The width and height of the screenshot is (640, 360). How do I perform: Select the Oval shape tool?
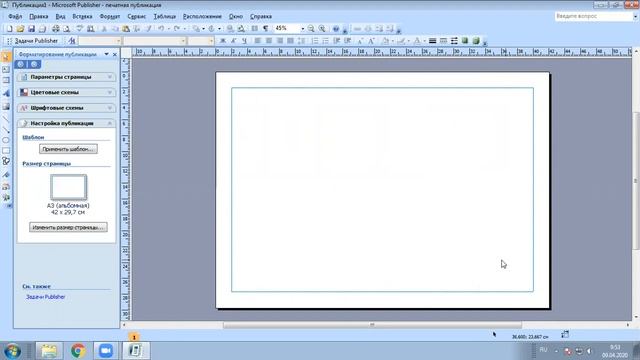click(6, 140)
